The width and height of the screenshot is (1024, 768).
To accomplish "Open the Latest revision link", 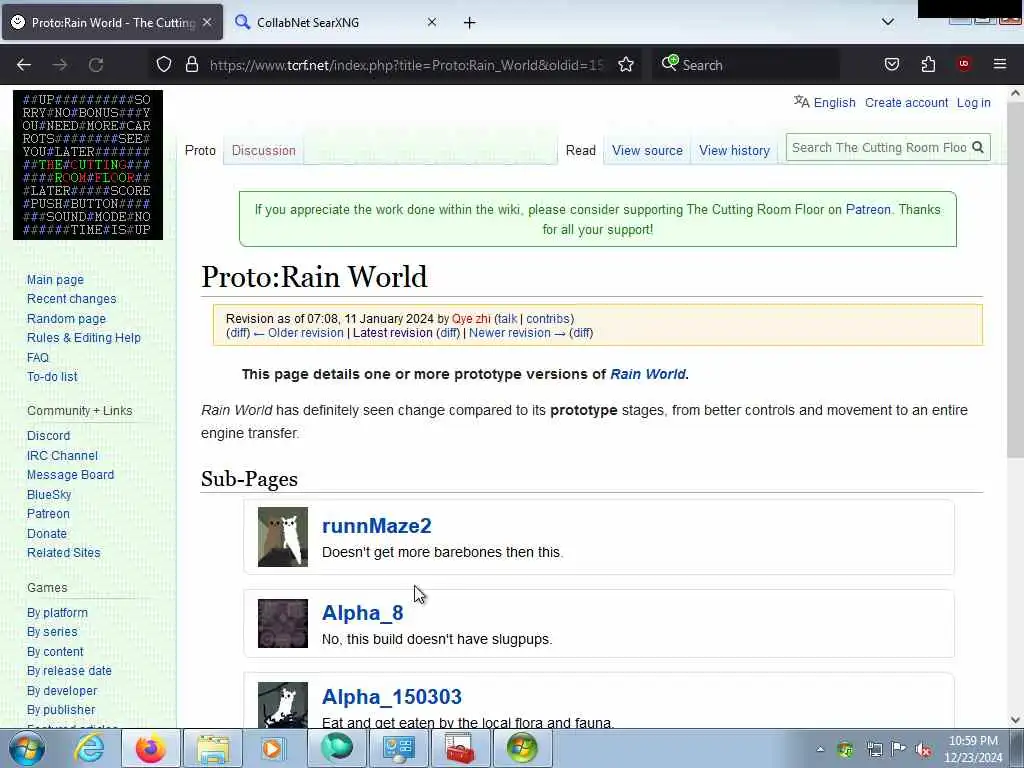I will coord(392,333).
